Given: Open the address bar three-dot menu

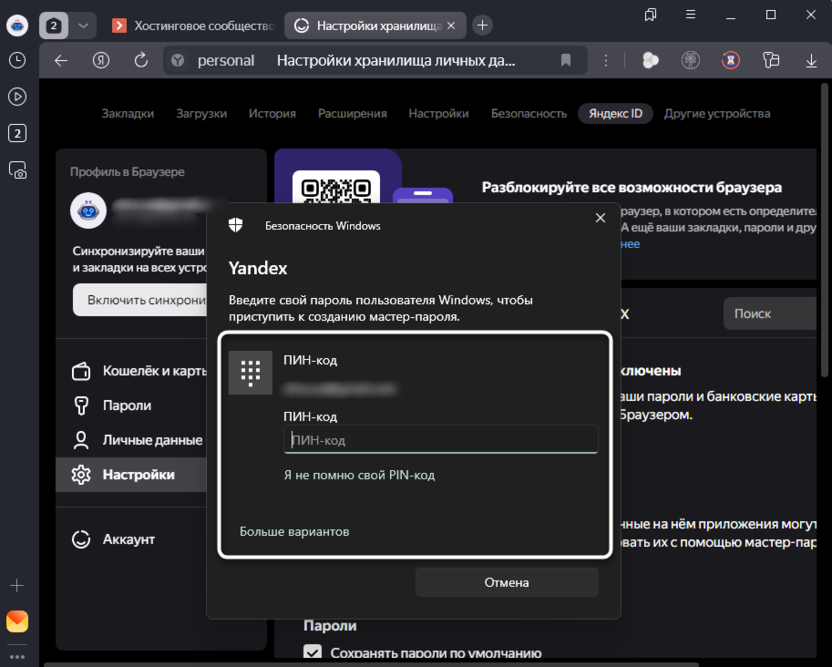Looking at the screenshot, I should tap(605, 60).
